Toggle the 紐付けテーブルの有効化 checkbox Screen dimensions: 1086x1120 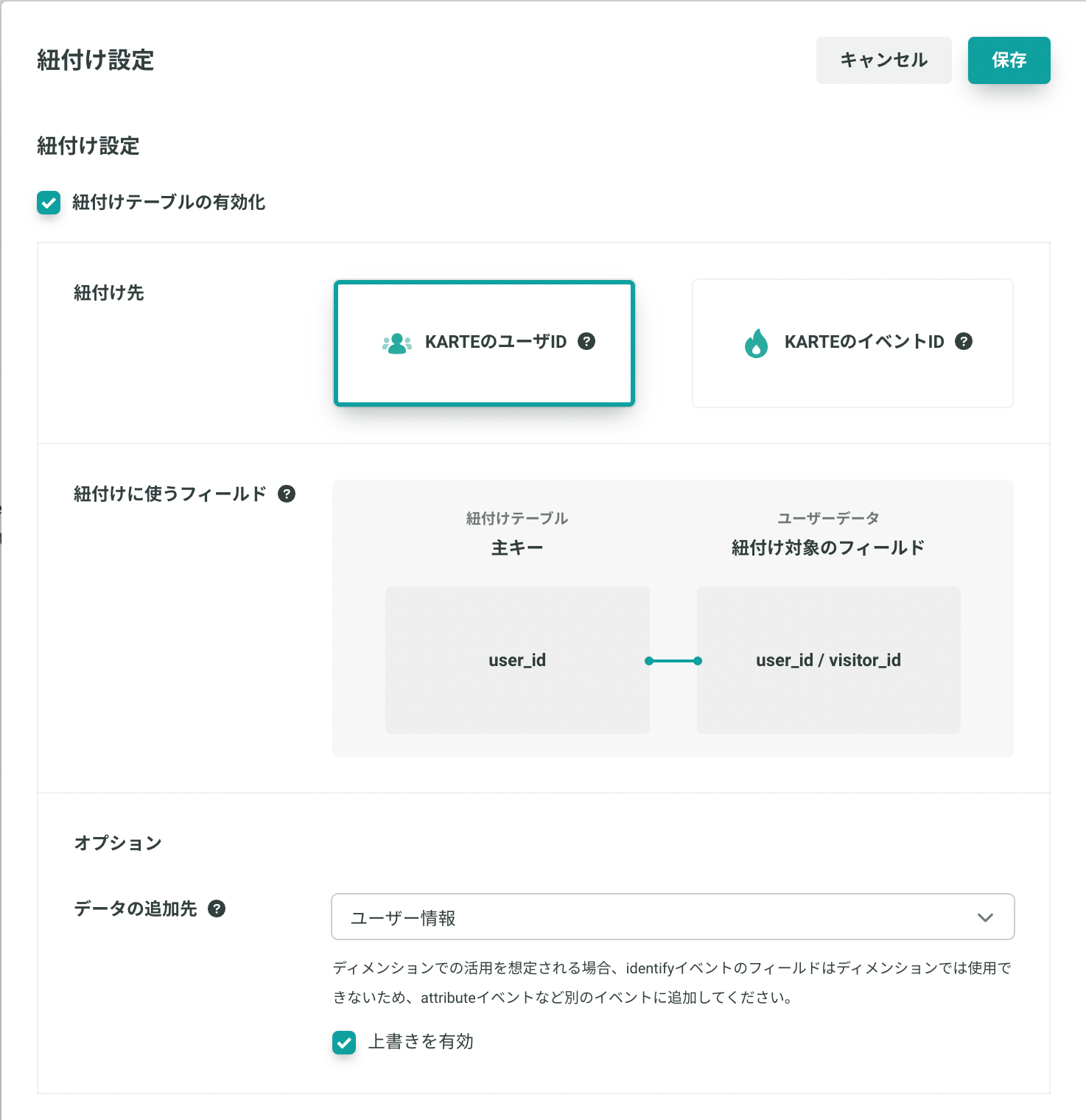pos(49,203)
